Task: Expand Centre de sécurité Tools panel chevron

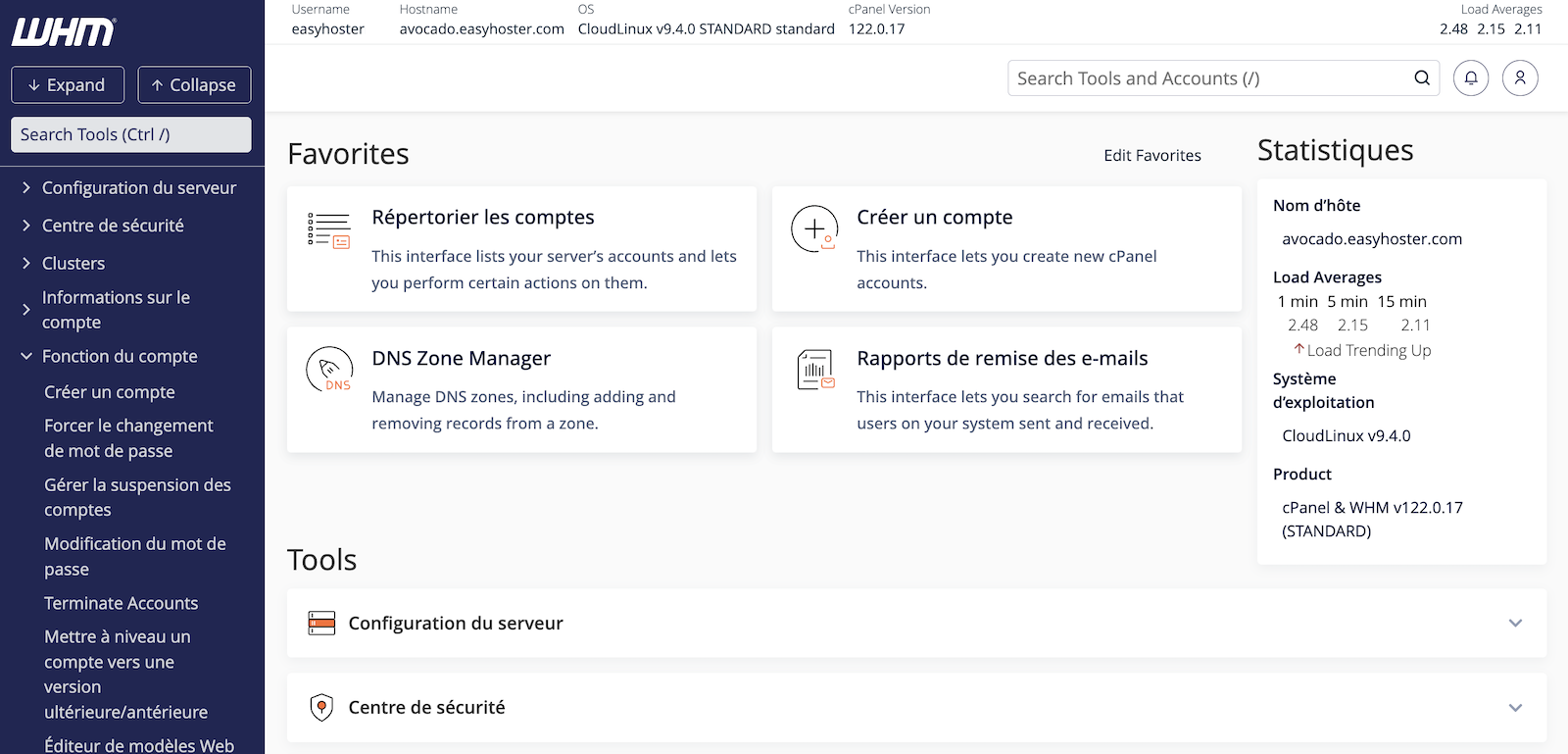Action: (x=1515, y=707)
